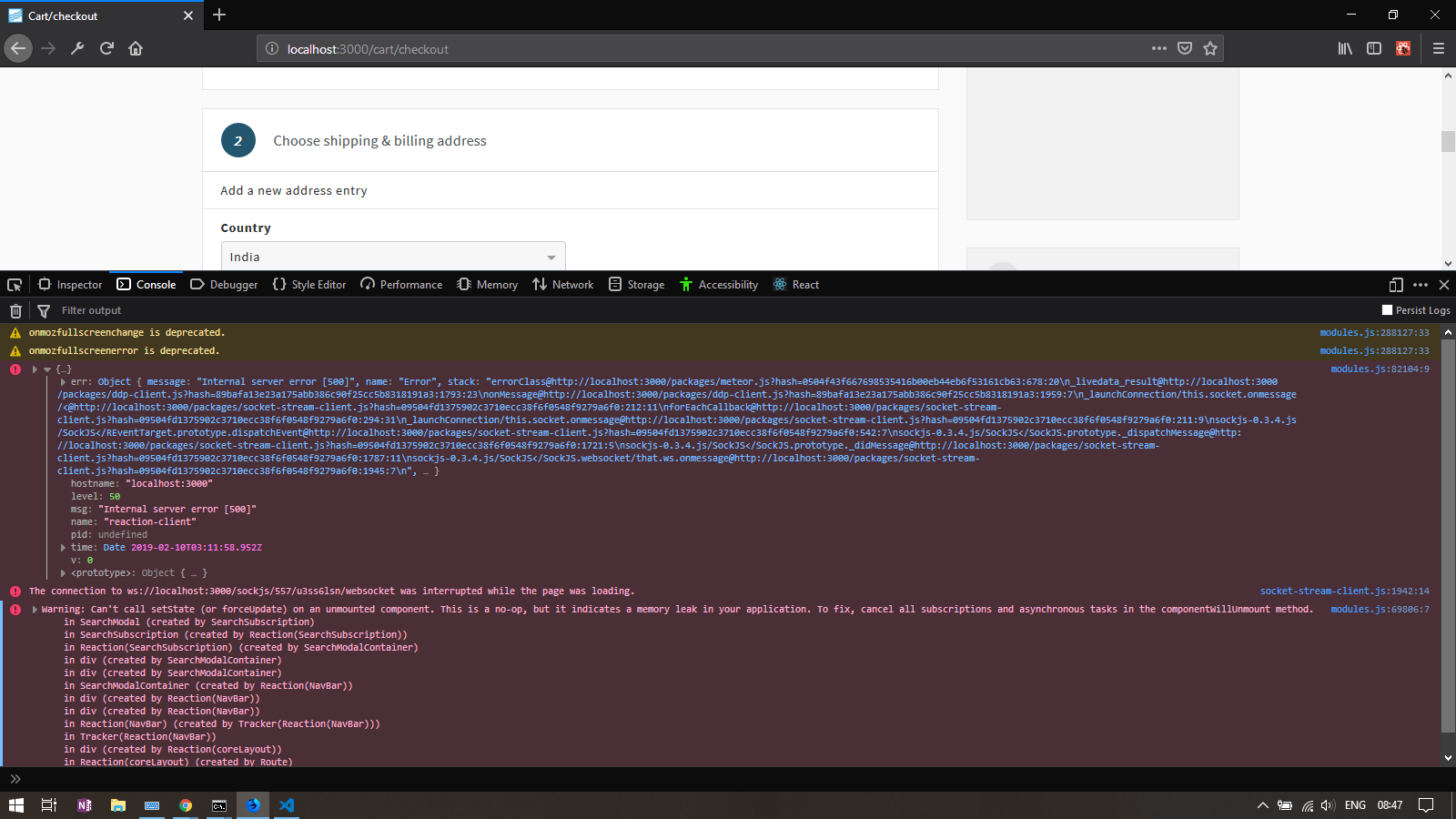Screen dimensions: 1456x819
Task: Clear the console output with trash icon
Action: tap(15, 310)
